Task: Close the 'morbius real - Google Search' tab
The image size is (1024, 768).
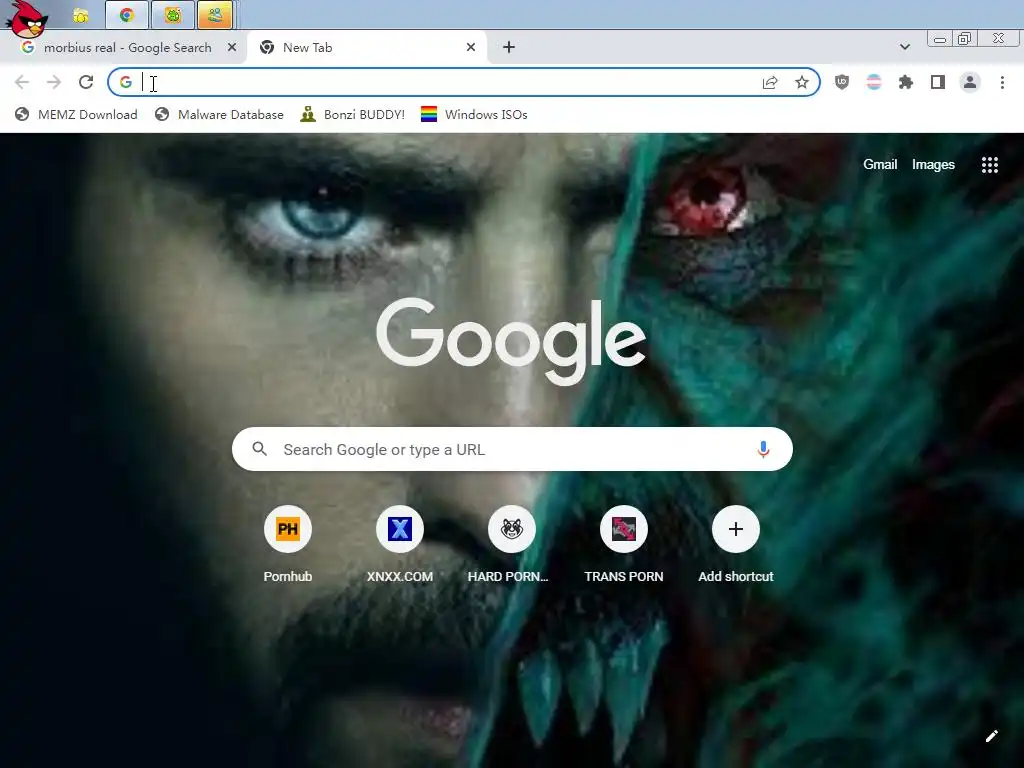Action: pos(232,47)
